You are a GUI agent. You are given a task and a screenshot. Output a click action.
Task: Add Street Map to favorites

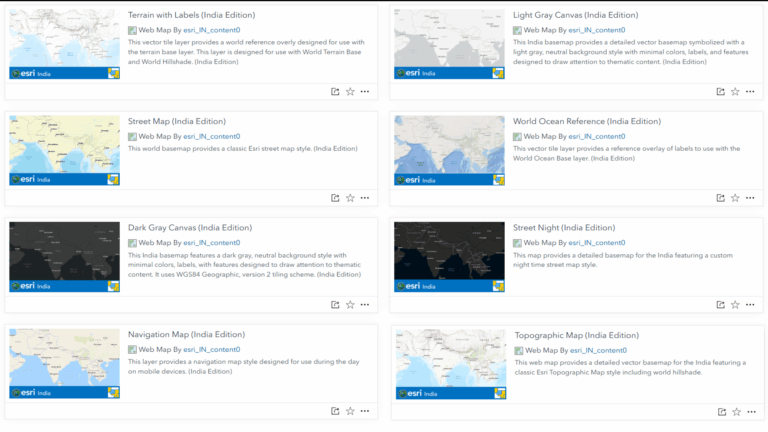(x=350, y=198)
